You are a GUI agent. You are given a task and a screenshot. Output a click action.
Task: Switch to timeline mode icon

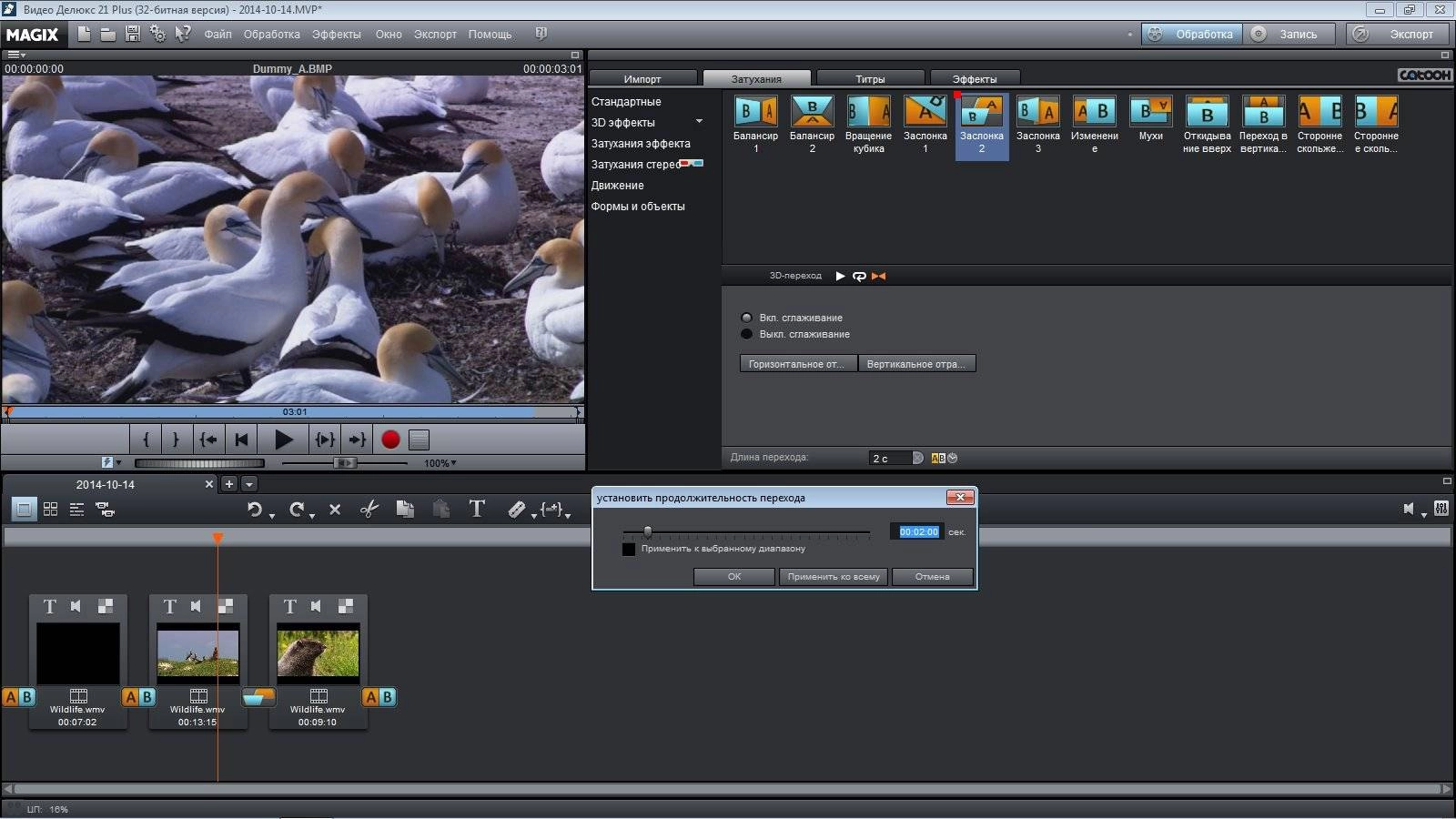point(76,510)
